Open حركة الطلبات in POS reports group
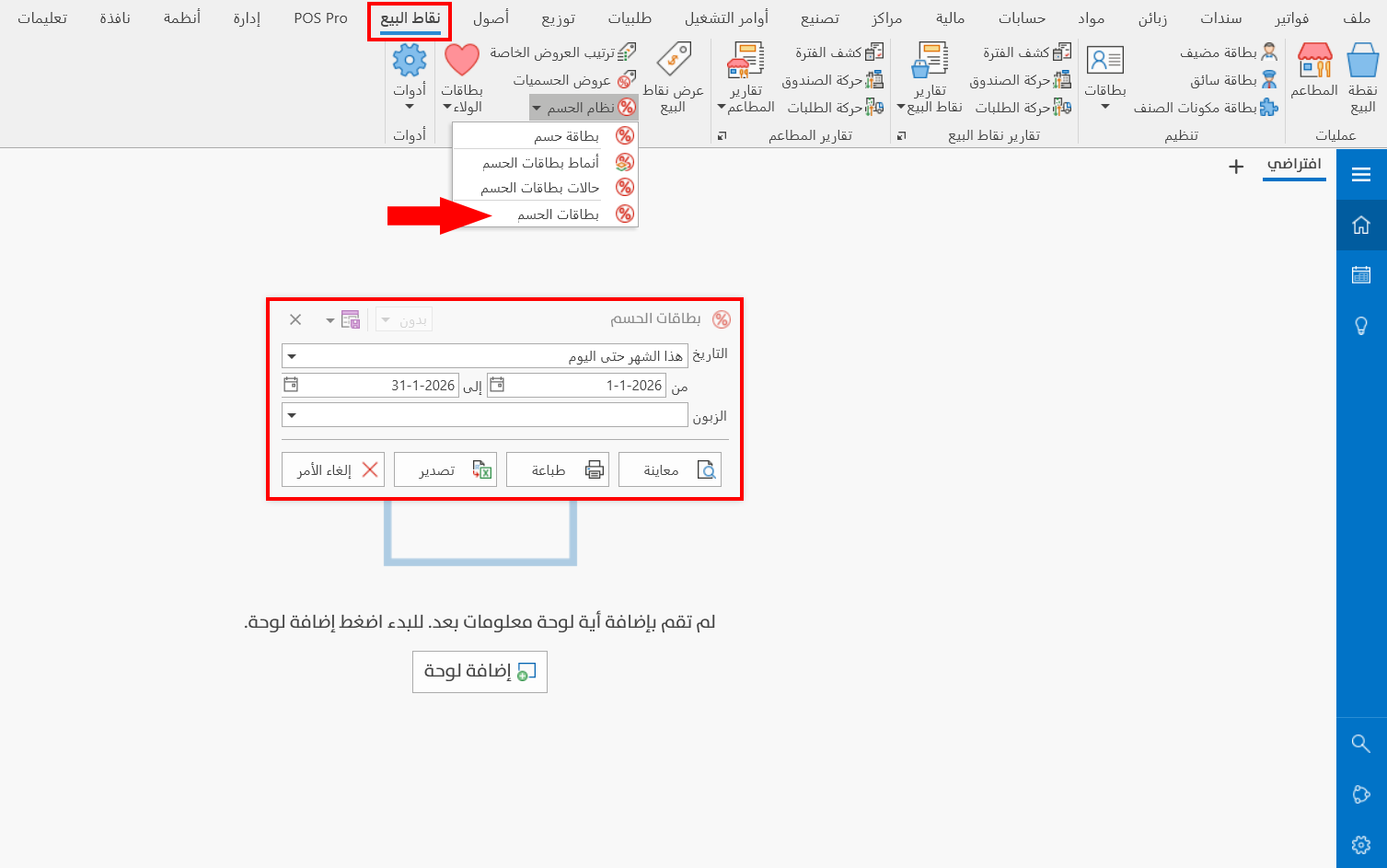Screen dimensions: 1387x868 click(1023, 108)
